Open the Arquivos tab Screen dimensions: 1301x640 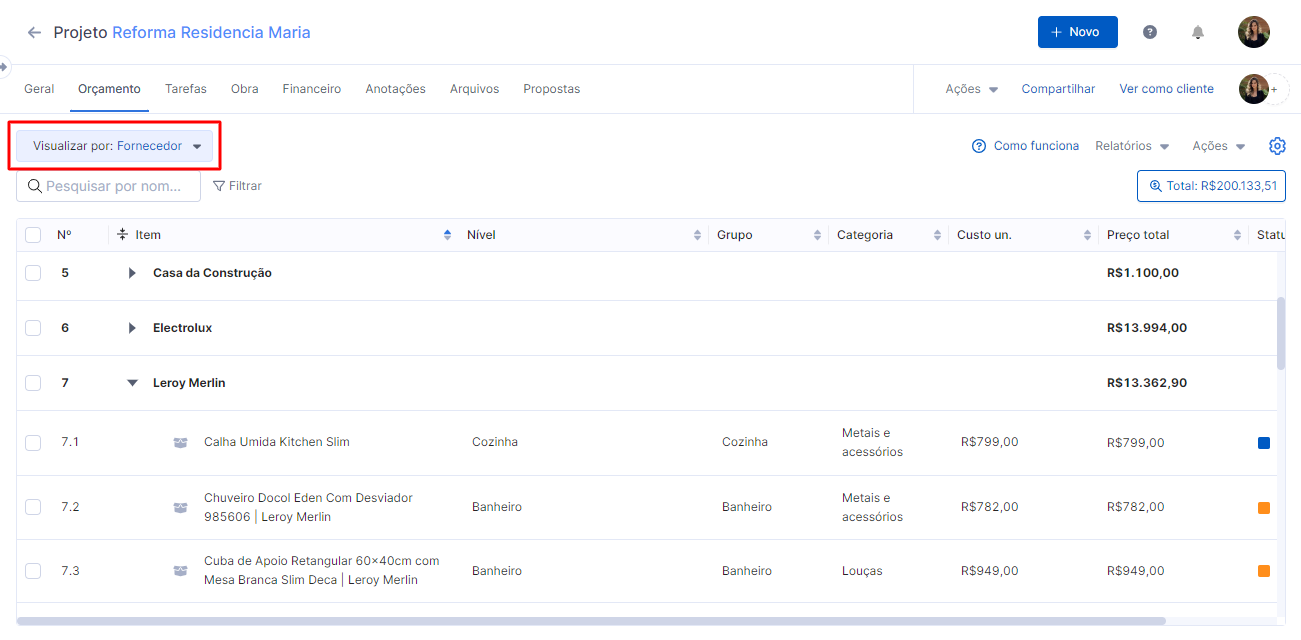(x=474, y=89)
